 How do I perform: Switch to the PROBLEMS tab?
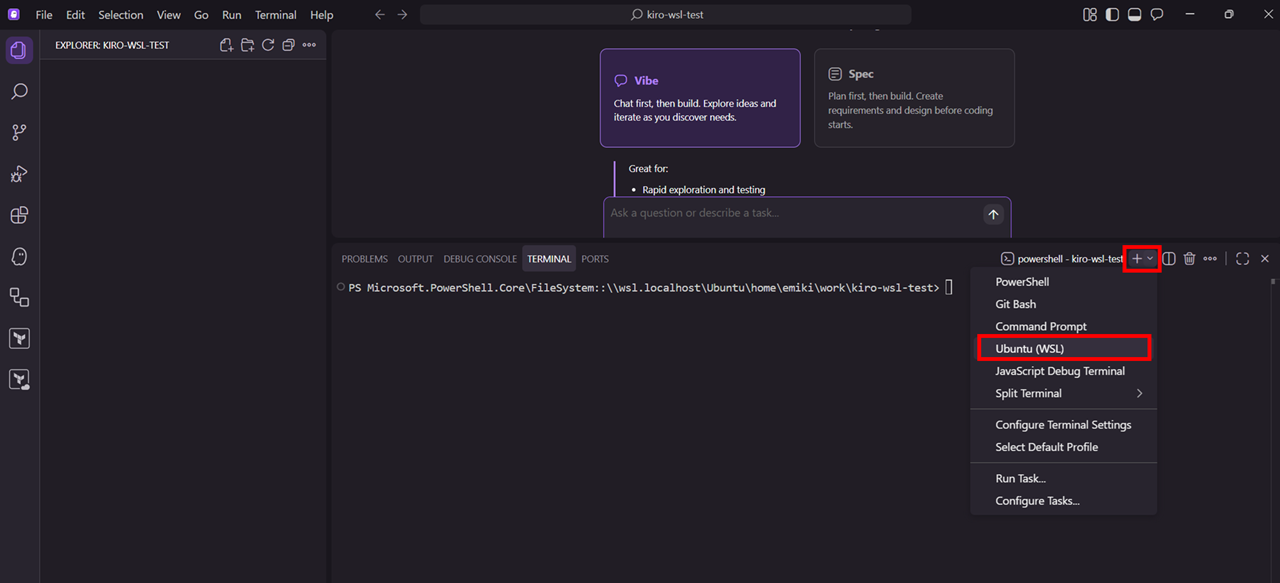click(364, 259)
